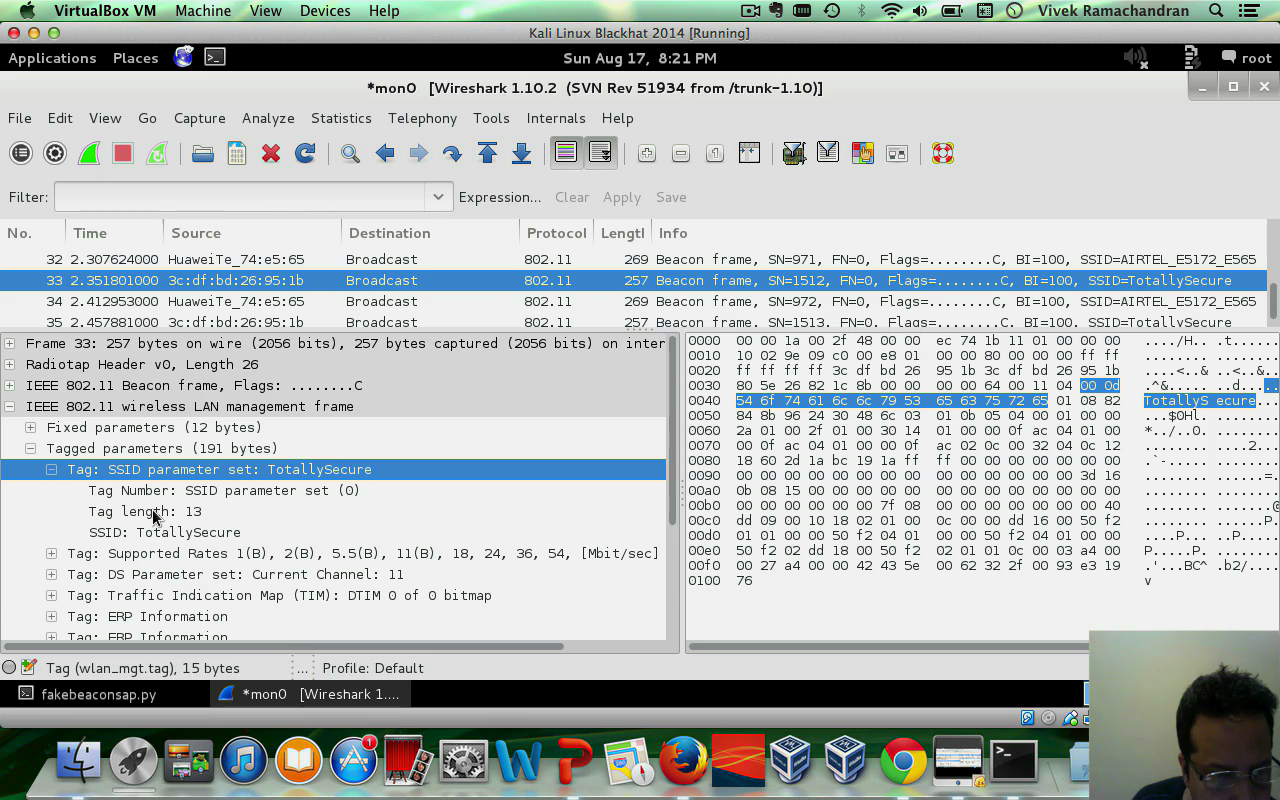This screenshot has height=800, width=1280.
Task: Go forward in packet history
Action: point(418,153)
